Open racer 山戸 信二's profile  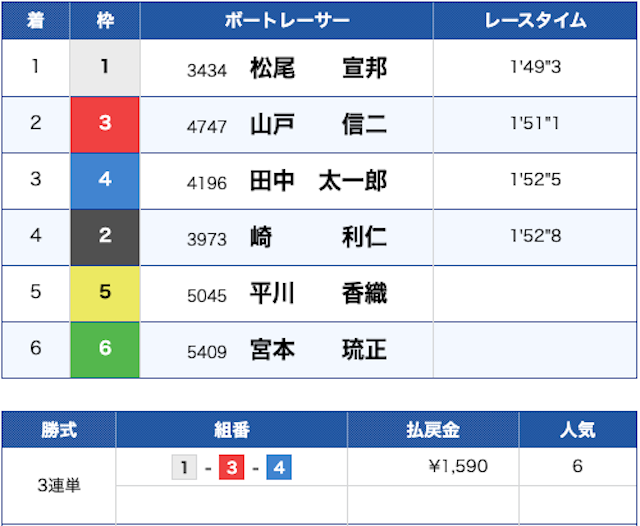tap(317, 125)
